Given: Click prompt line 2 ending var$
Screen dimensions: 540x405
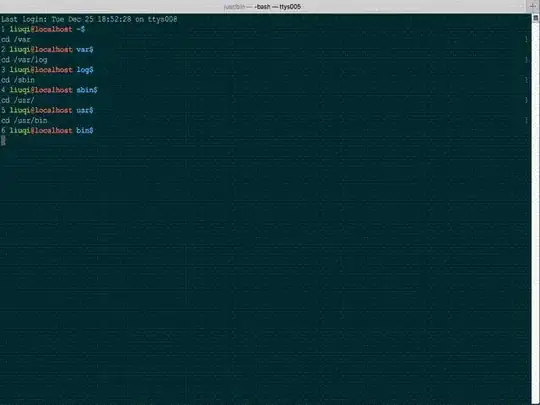Looking at the screenshot, I should [x=47, y=50].
